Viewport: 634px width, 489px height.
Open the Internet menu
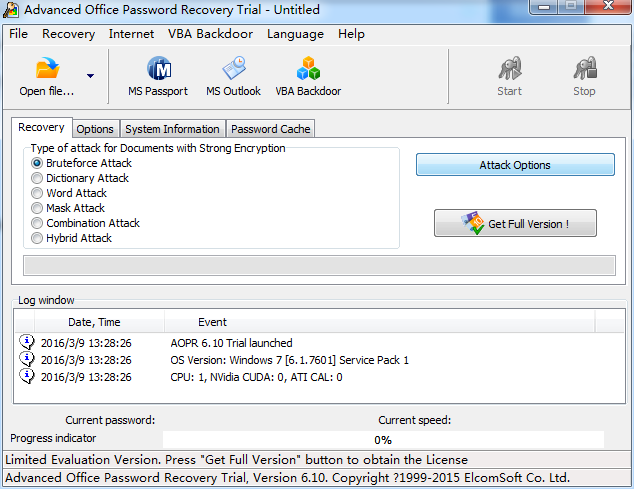click(131, 34)
